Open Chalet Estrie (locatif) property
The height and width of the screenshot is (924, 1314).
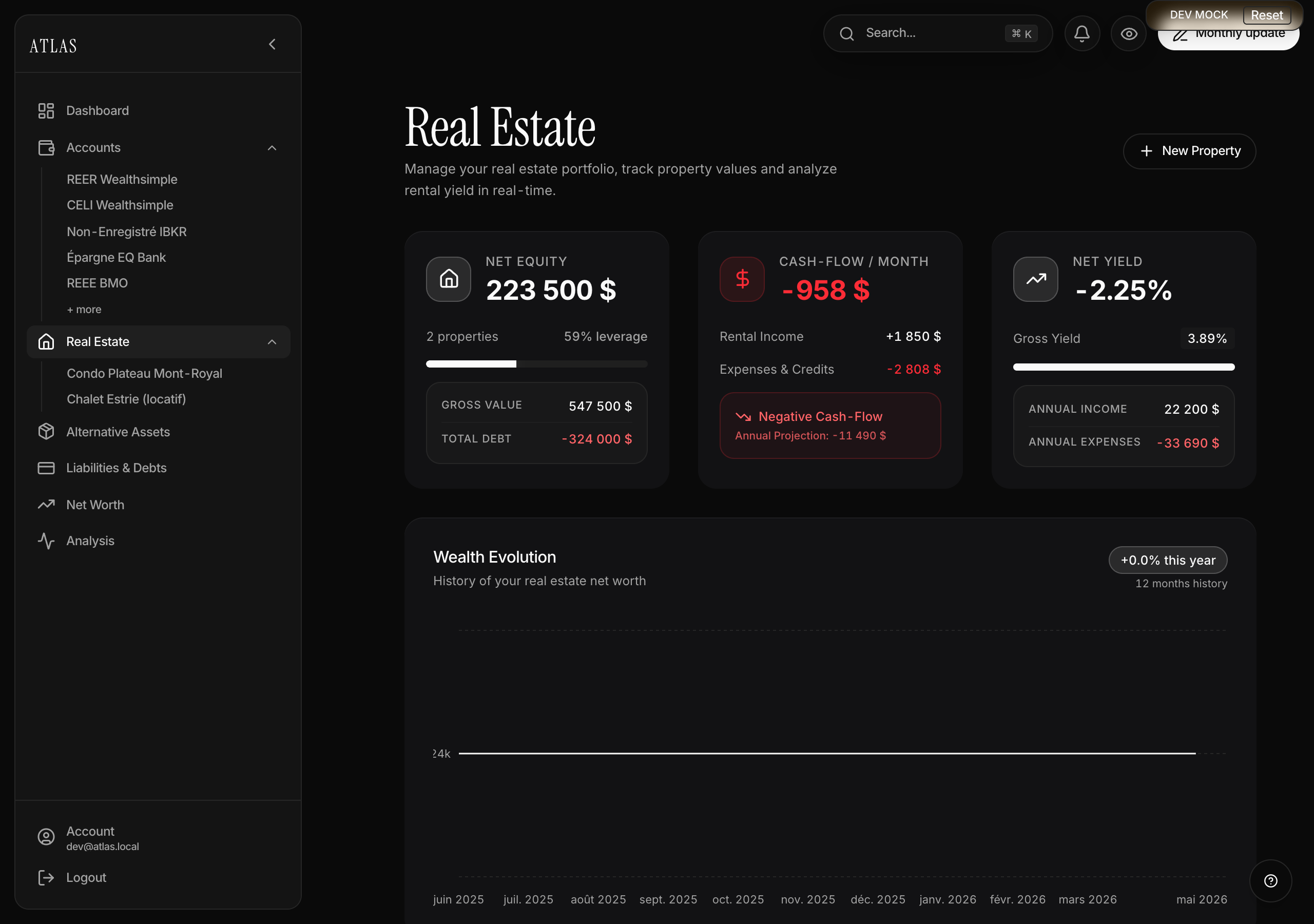126,398
